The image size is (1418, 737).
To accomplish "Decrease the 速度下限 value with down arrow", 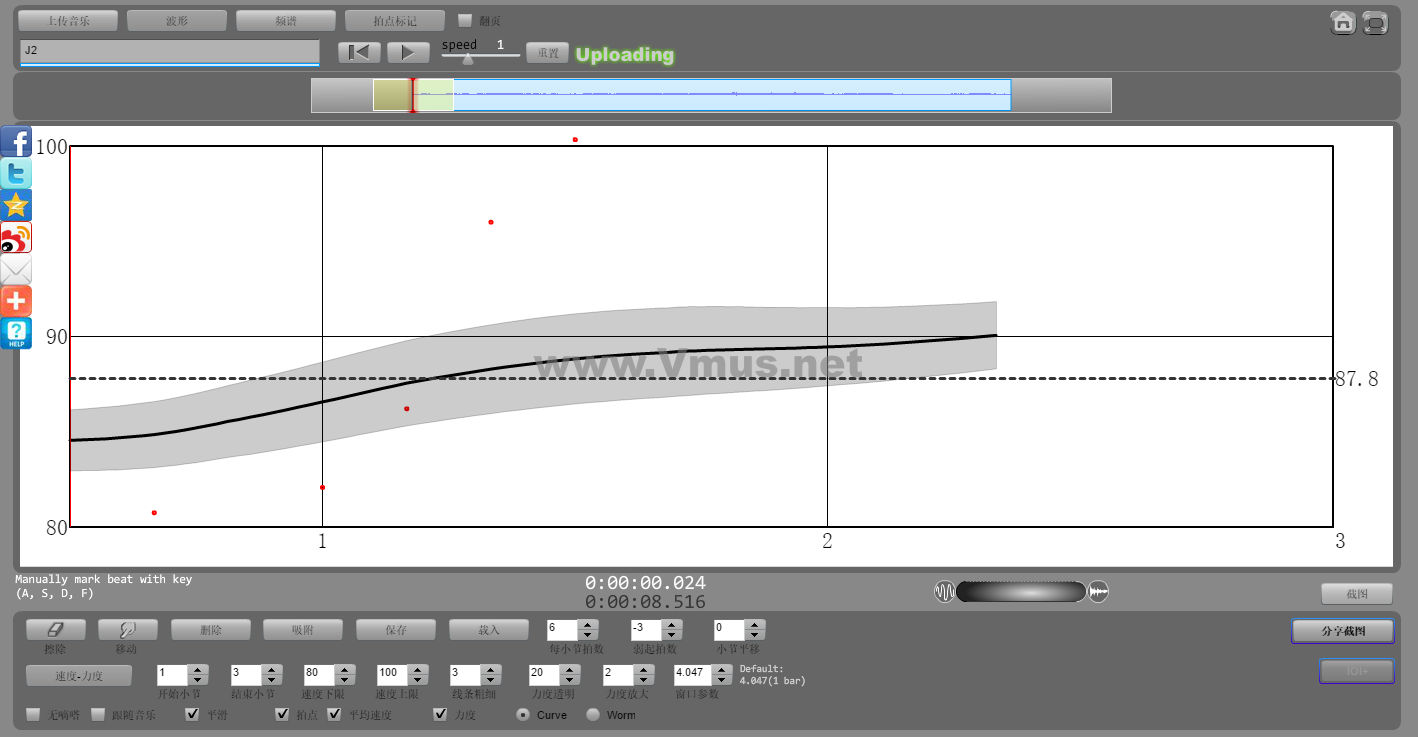I will click(x=343, y=681).
